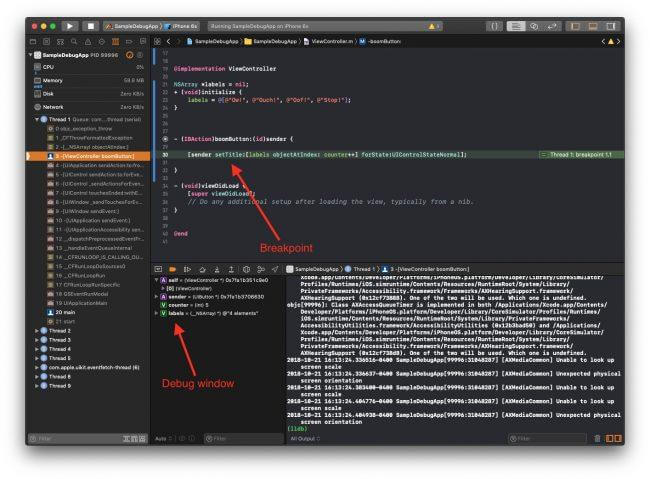
Task: Jump to the previous issue arrow
Action: pyautogui.click(x=603, y=41)
